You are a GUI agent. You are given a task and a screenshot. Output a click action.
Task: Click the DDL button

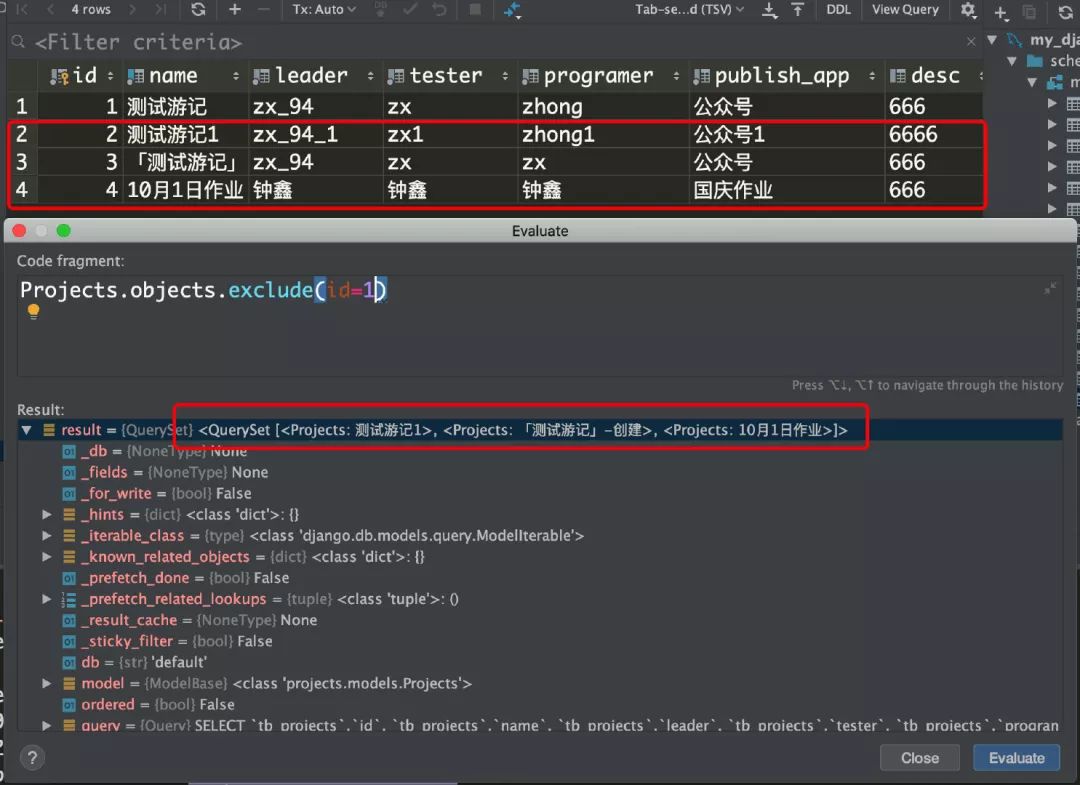coord(838,10)
